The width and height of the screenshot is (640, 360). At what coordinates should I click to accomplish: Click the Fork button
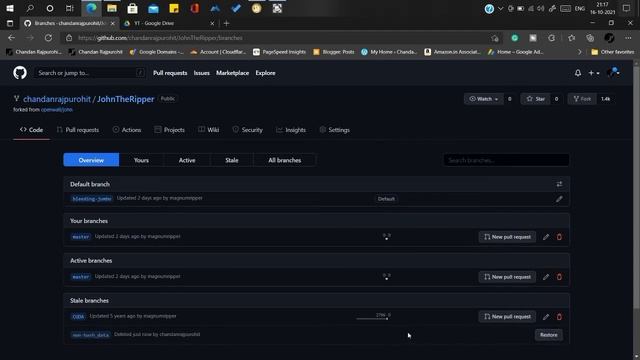[582, 99]
